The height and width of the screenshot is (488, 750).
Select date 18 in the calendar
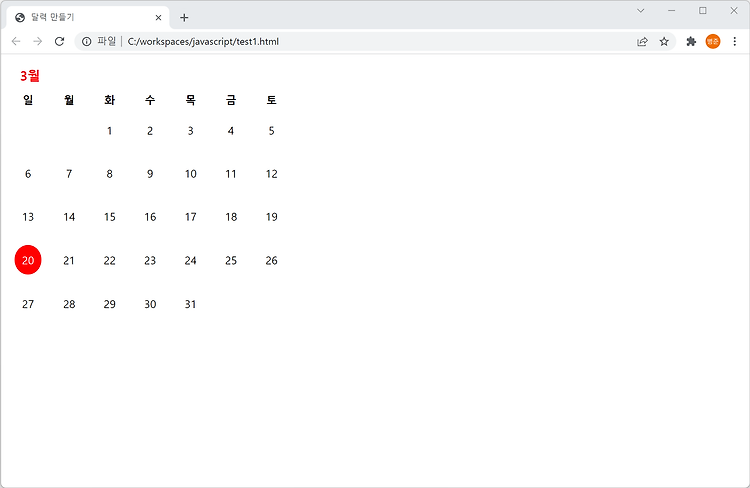231,217
